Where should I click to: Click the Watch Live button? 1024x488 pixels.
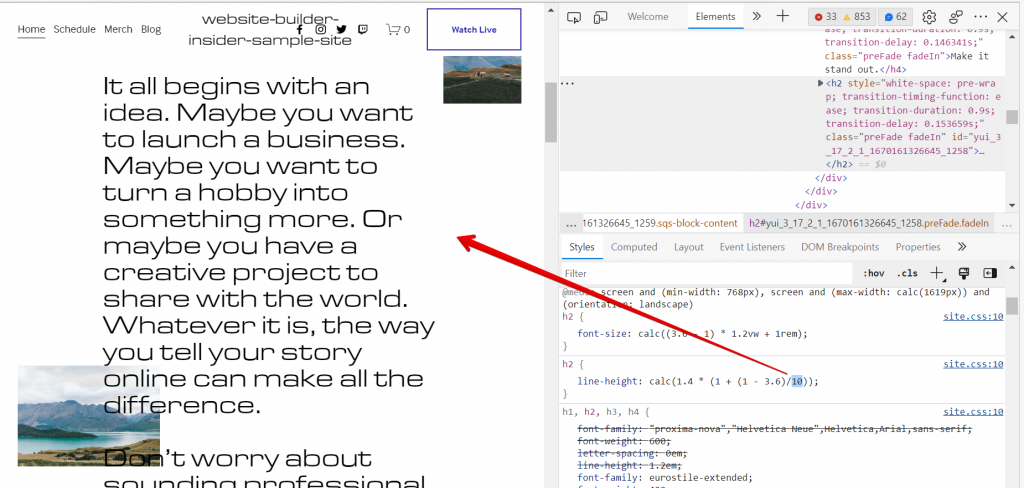point(473,30)
